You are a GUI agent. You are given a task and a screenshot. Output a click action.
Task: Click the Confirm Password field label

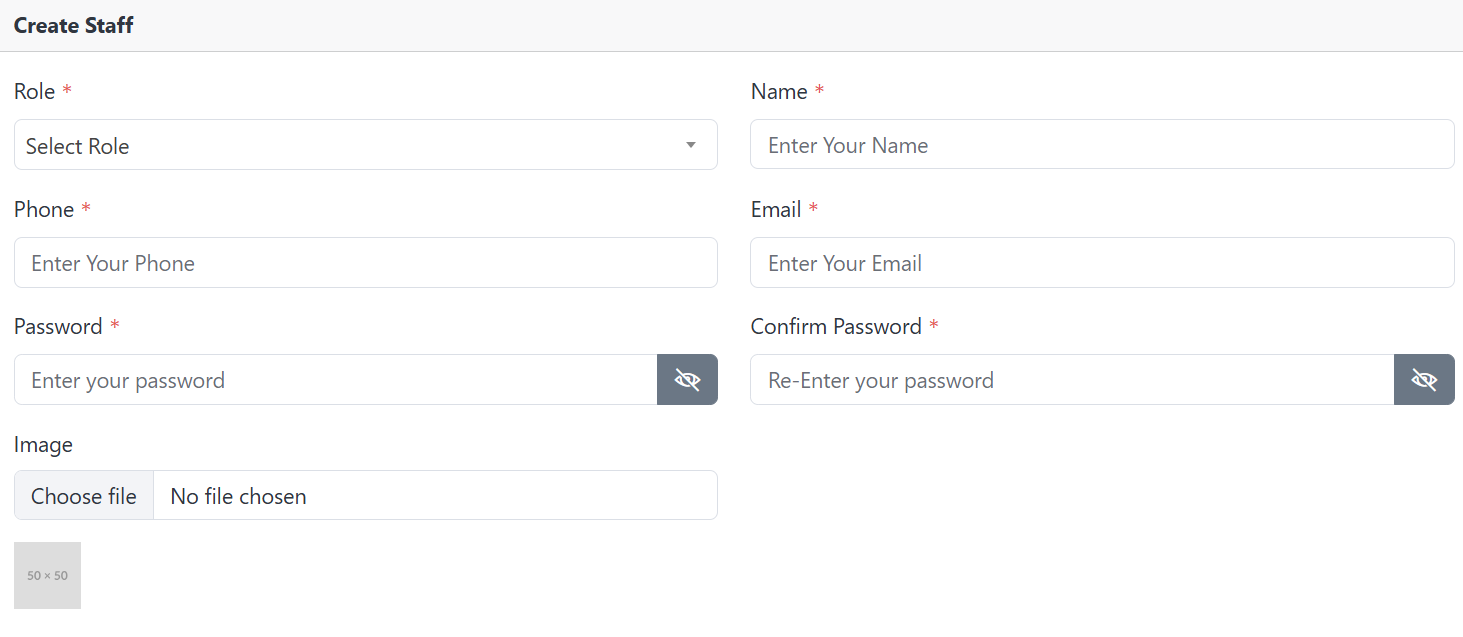[836, 327]
